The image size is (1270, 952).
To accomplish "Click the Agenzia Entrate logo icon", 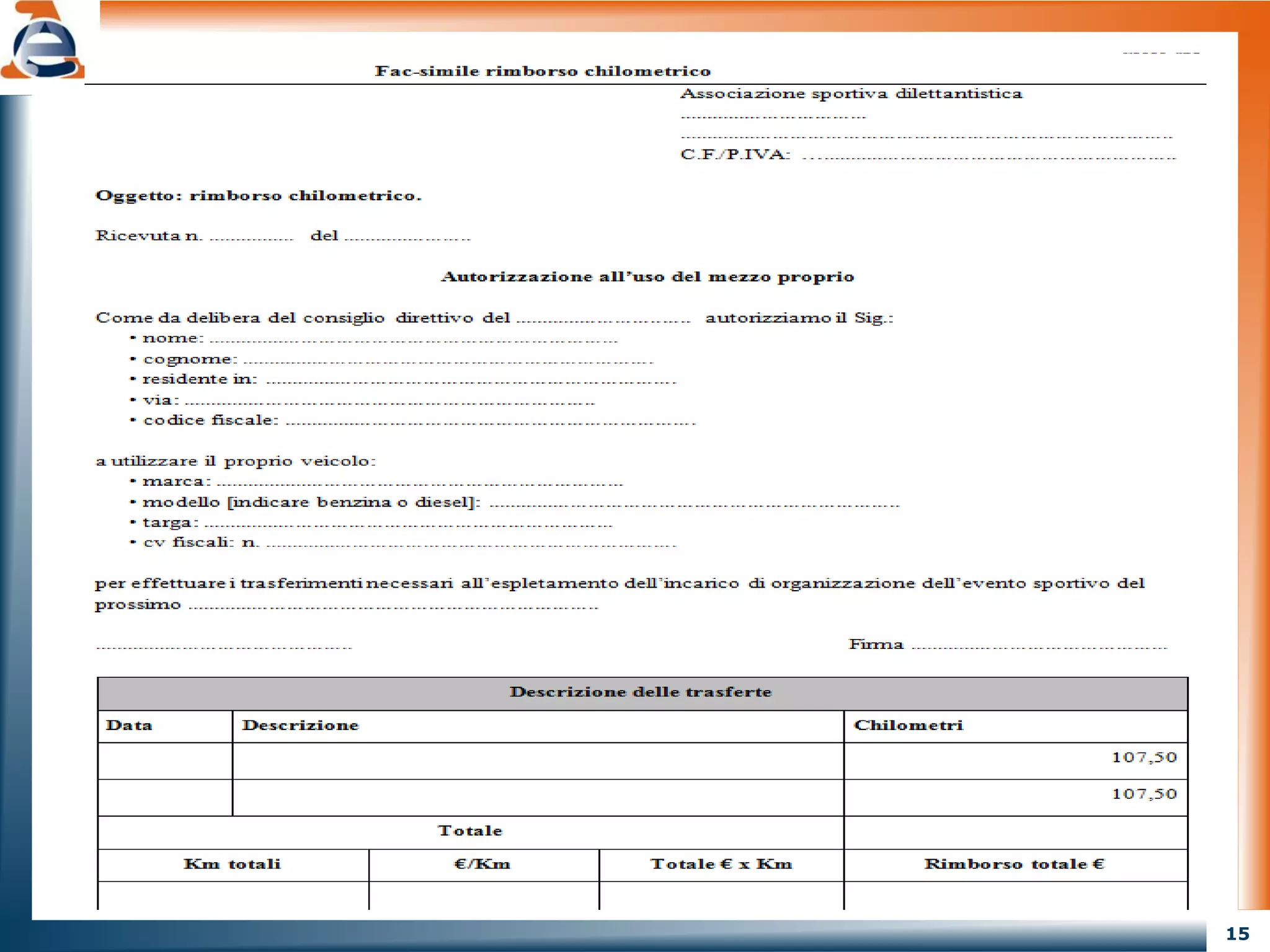I will coord(43,43).
